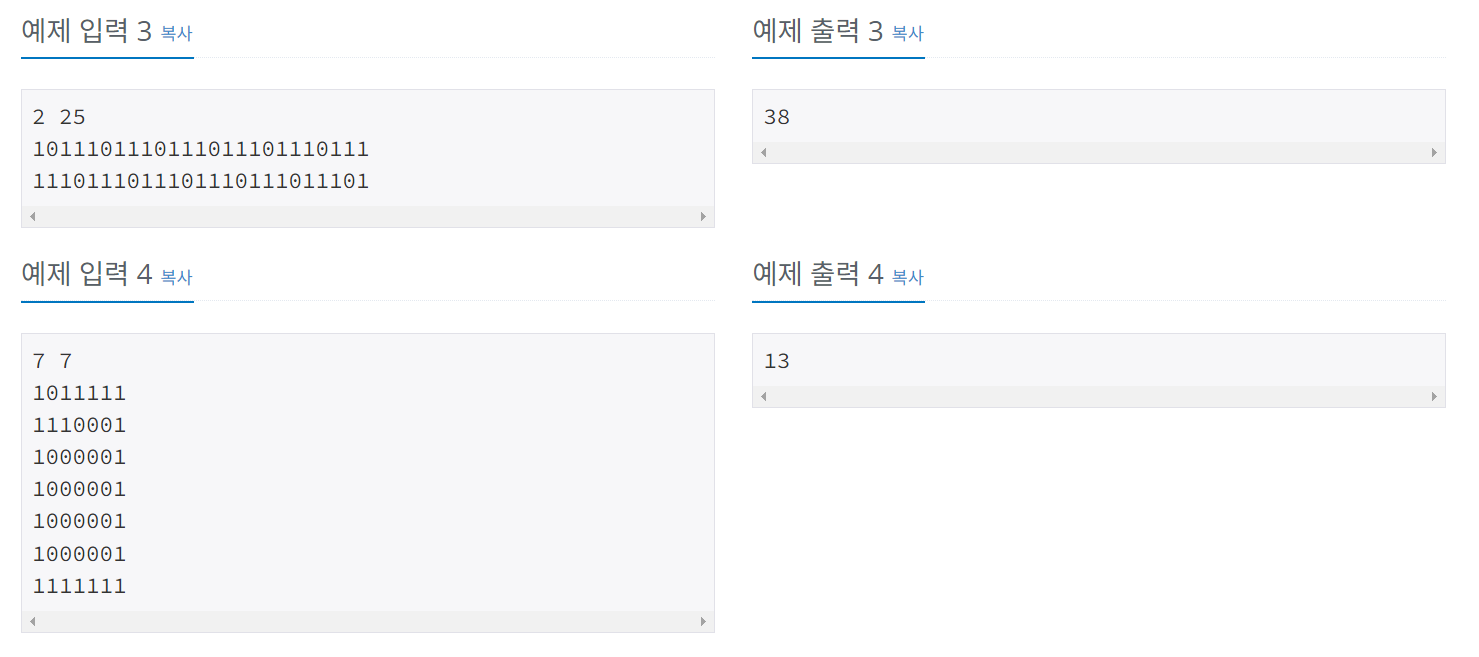
Task: Click the 복사 link for 예제 출력 3
Action: coord(906,33)
